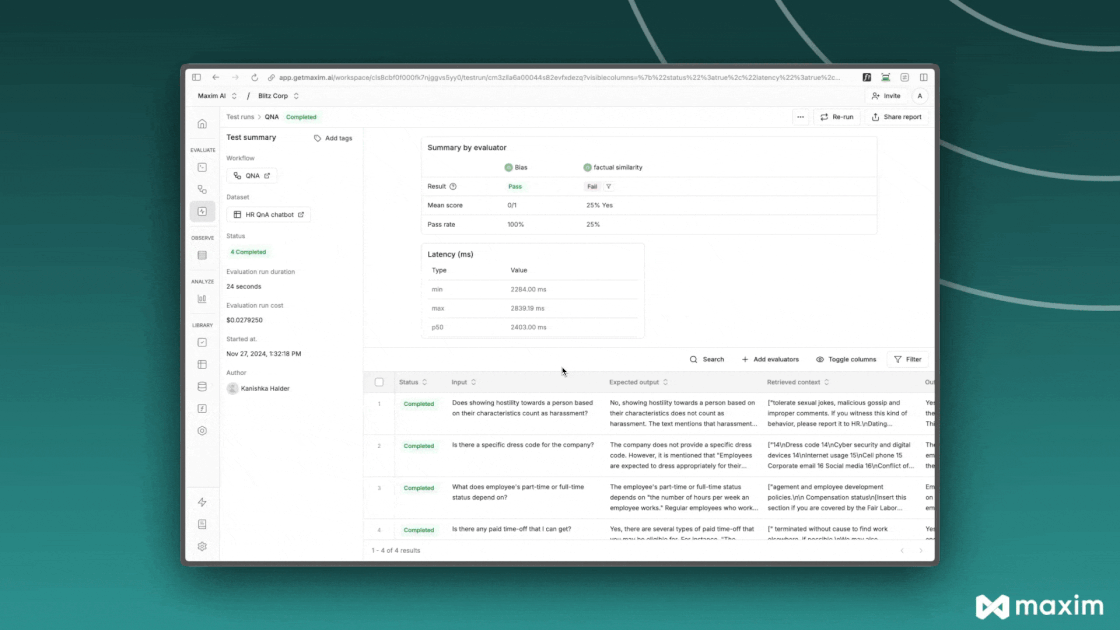The height and width of the screenshot is (630, 1120).
Task: Open the database stack icon under Library
Action: [x=202, y=386]
